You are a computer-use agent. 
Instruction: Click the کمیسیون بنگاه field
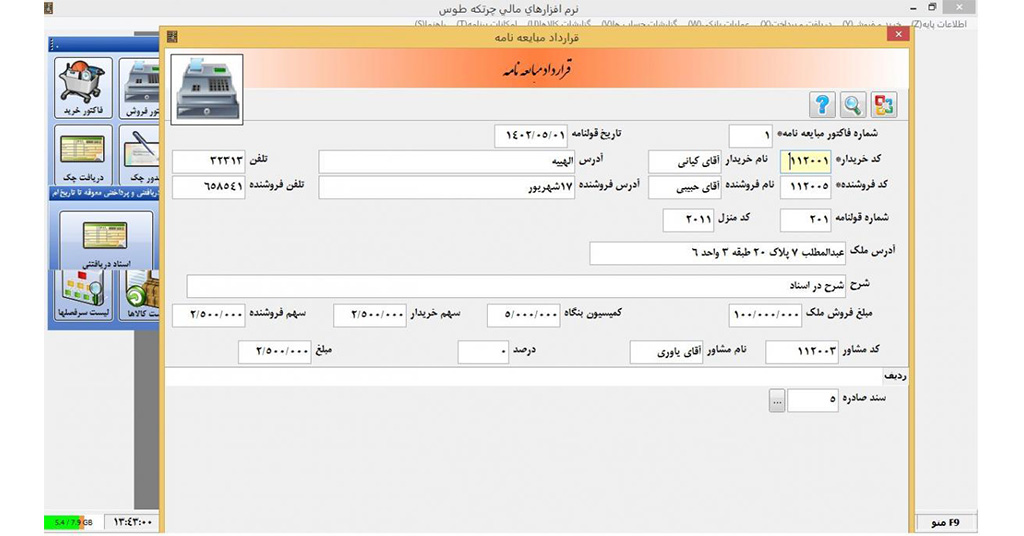click(524, 315)
